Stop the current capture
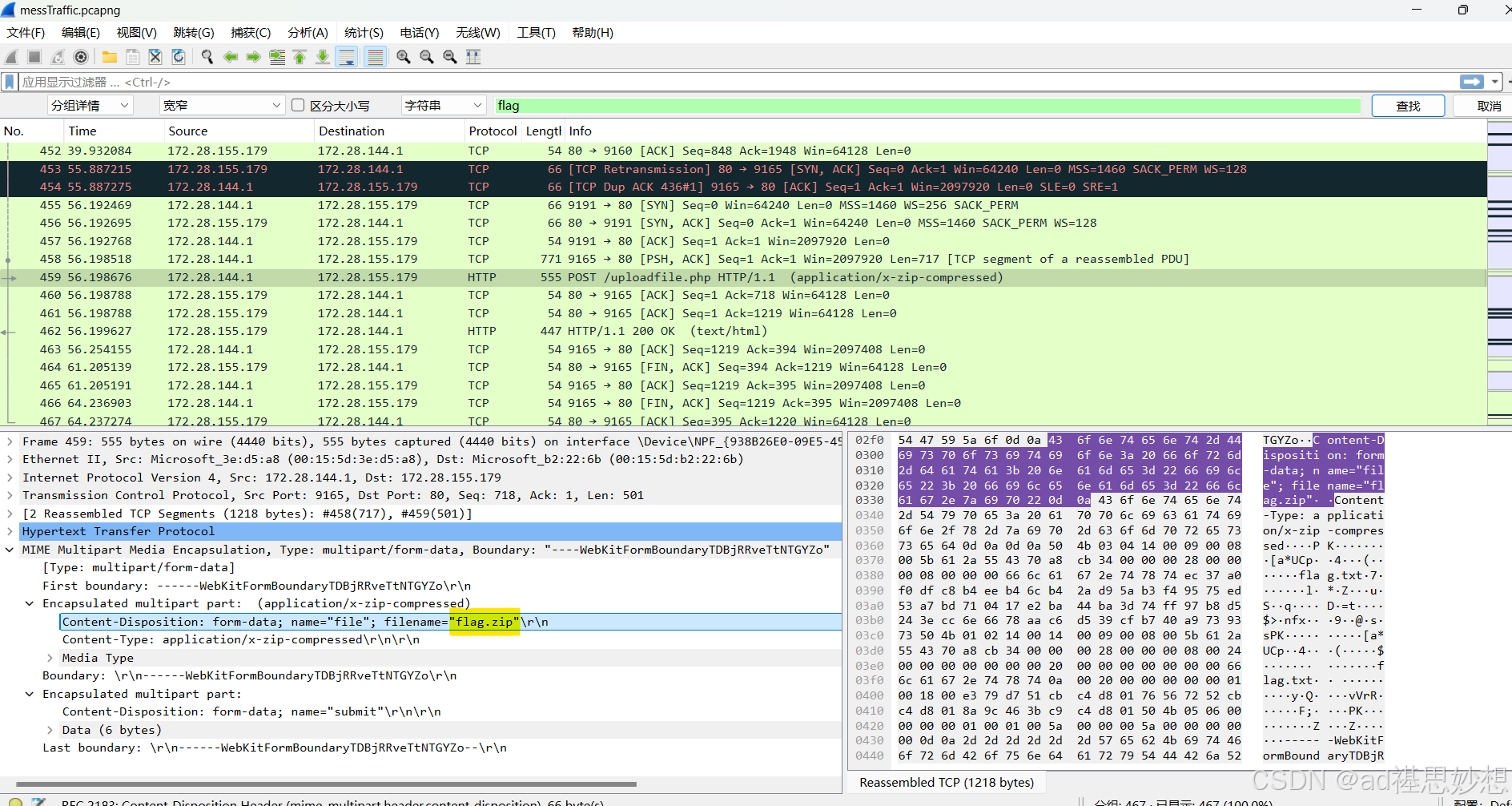Image resolution: width=1512 pixels, height=806 pixels. click(x=34, y=56)
